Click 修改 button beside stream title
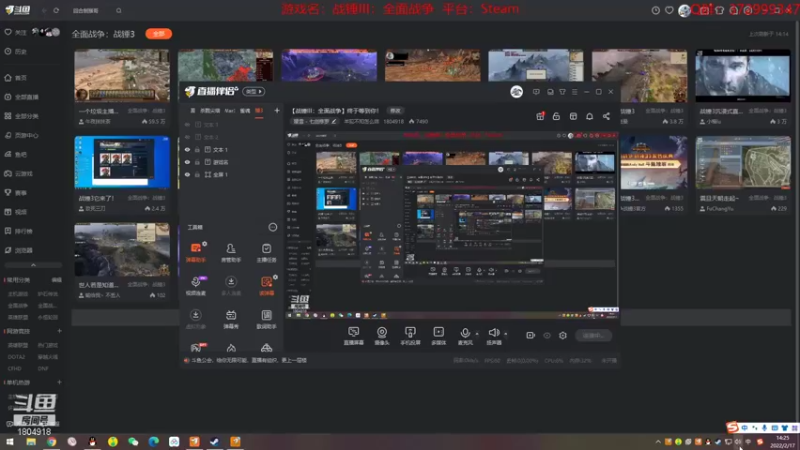Screen dimensions: 800x450 pyautogui.click(x=395, y=110)
